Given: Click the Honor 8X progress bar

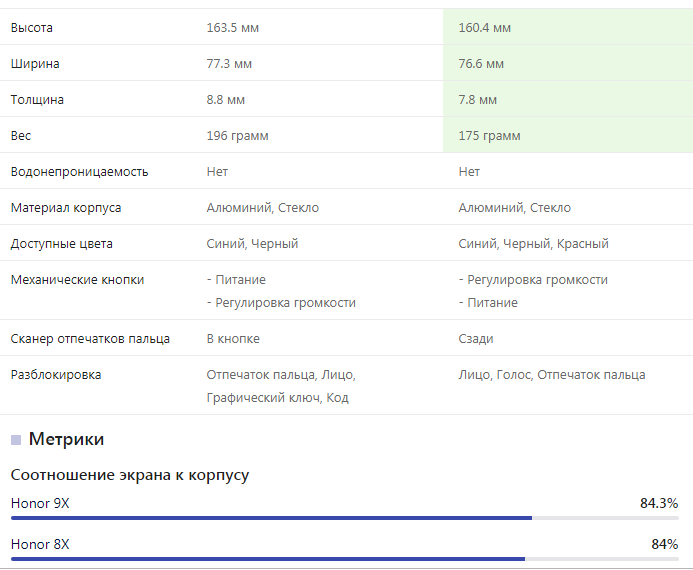Looking at the screenshot, I should click(x=345, y=559).
